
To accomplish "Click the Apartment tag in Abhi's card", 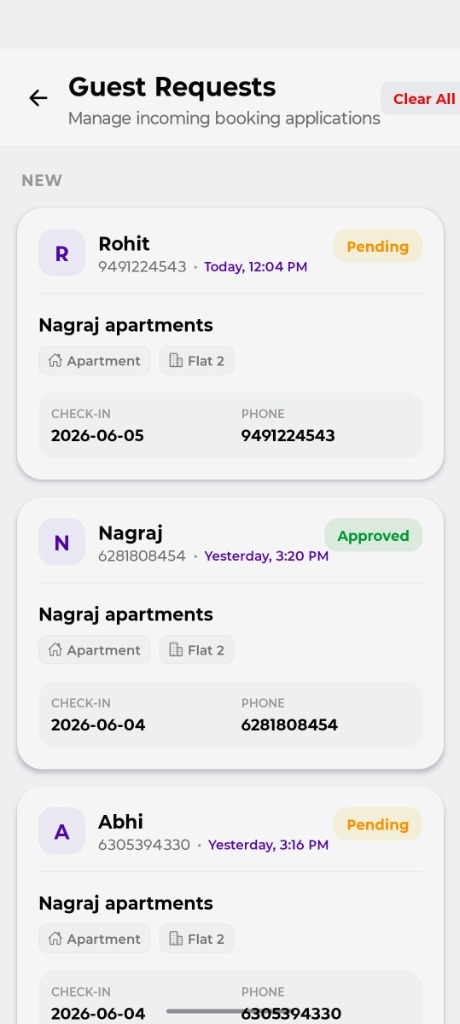I will pos(94,938).
